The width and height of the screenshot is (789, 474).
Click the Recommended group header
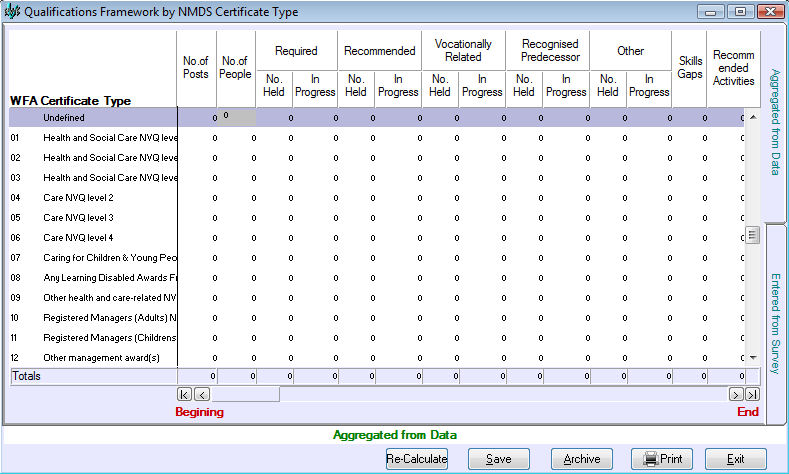[380, 51]
